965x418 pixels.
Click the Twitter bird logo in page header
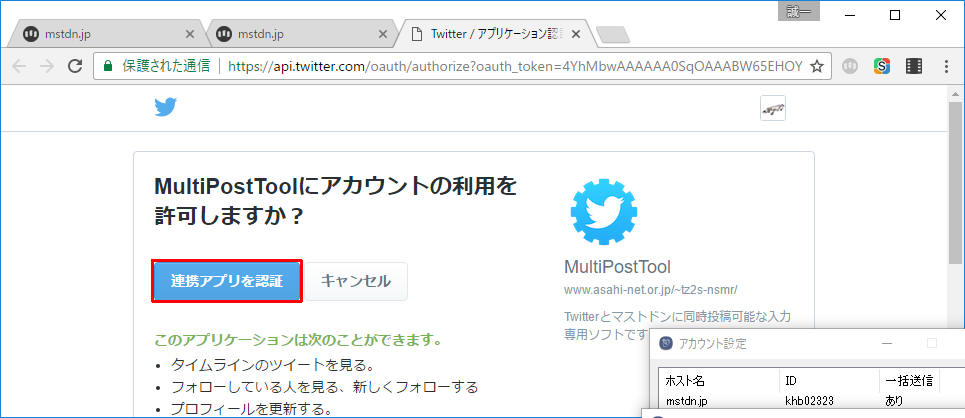(166, 108)
